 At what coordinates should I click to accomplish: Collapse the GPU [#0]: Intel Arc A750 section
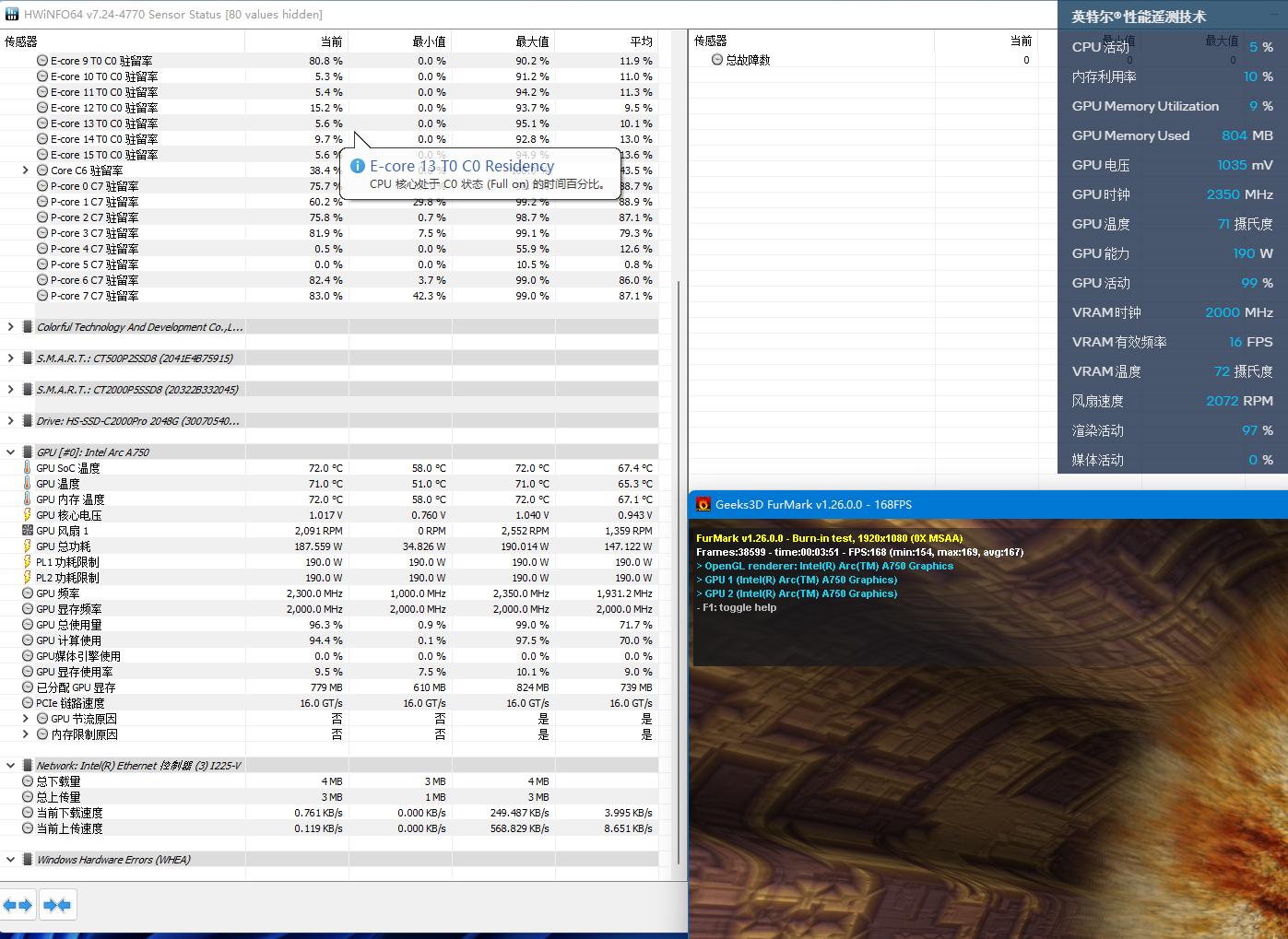click(11, 452)
